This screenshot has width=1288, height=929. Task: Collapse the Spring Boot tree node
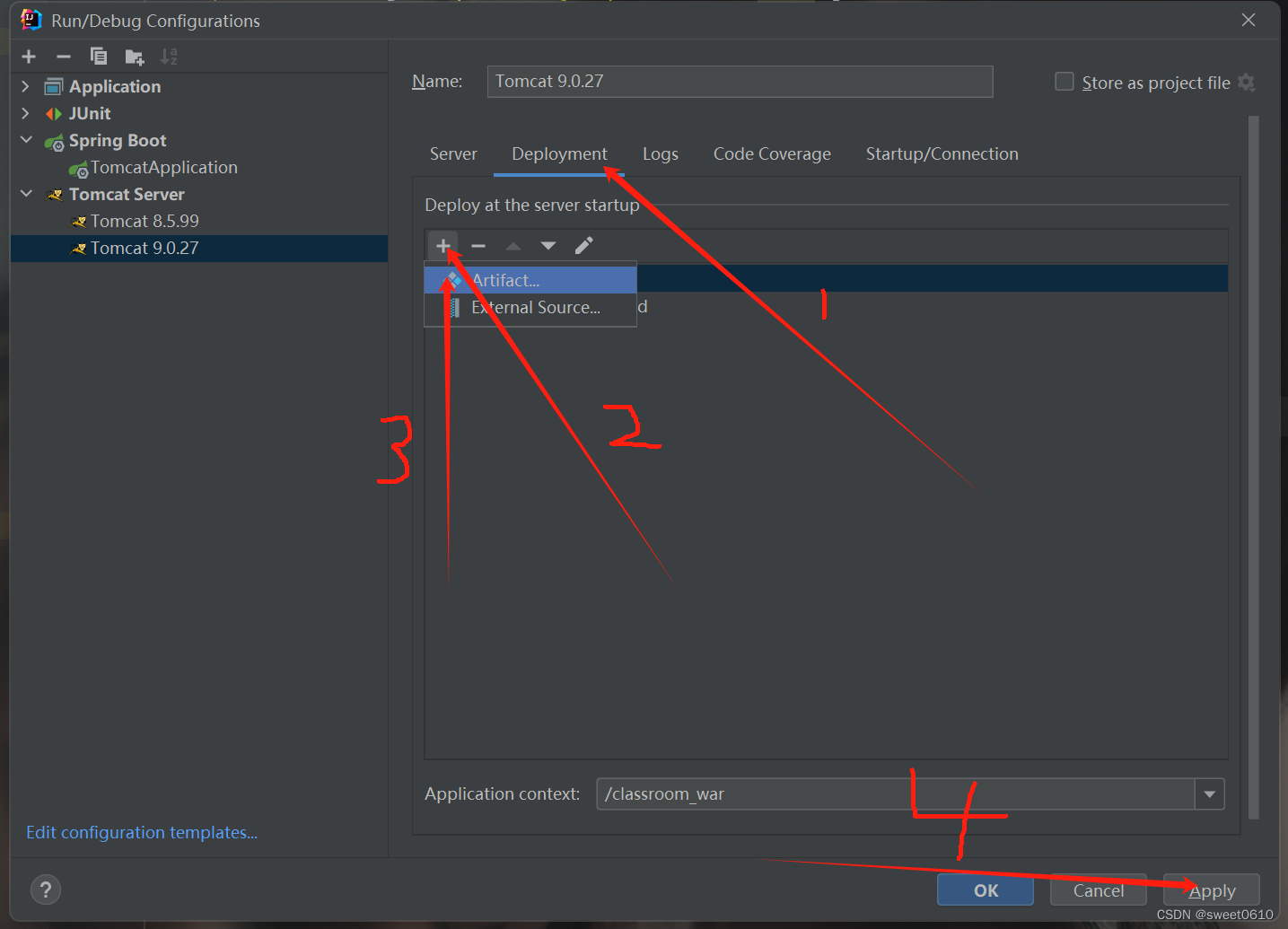[x=26, y=140]
